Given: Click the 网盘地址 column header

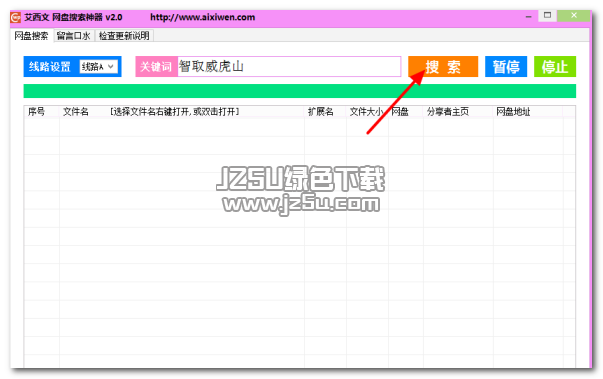Looking at the screenshot, I should click(x=528, y=111).
